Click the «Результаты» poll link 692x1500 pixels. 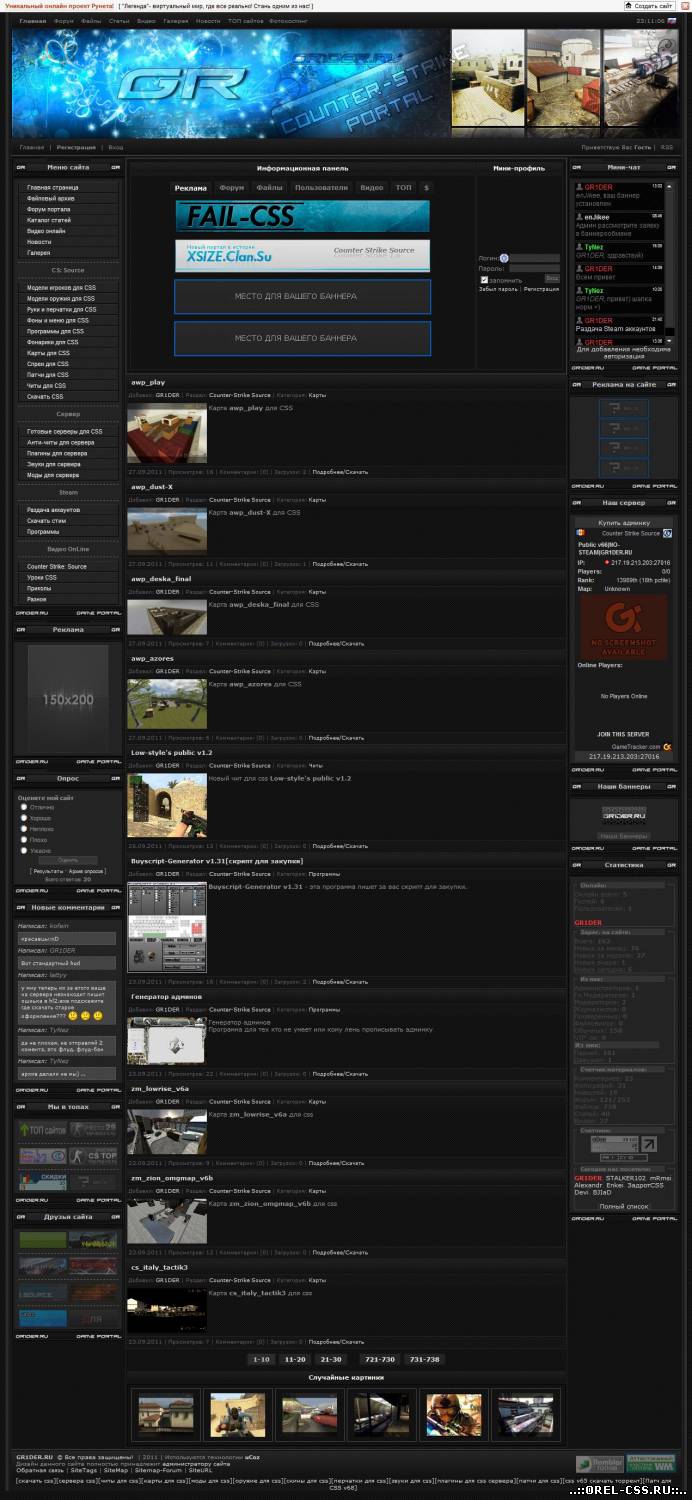[x=48, y=871]
